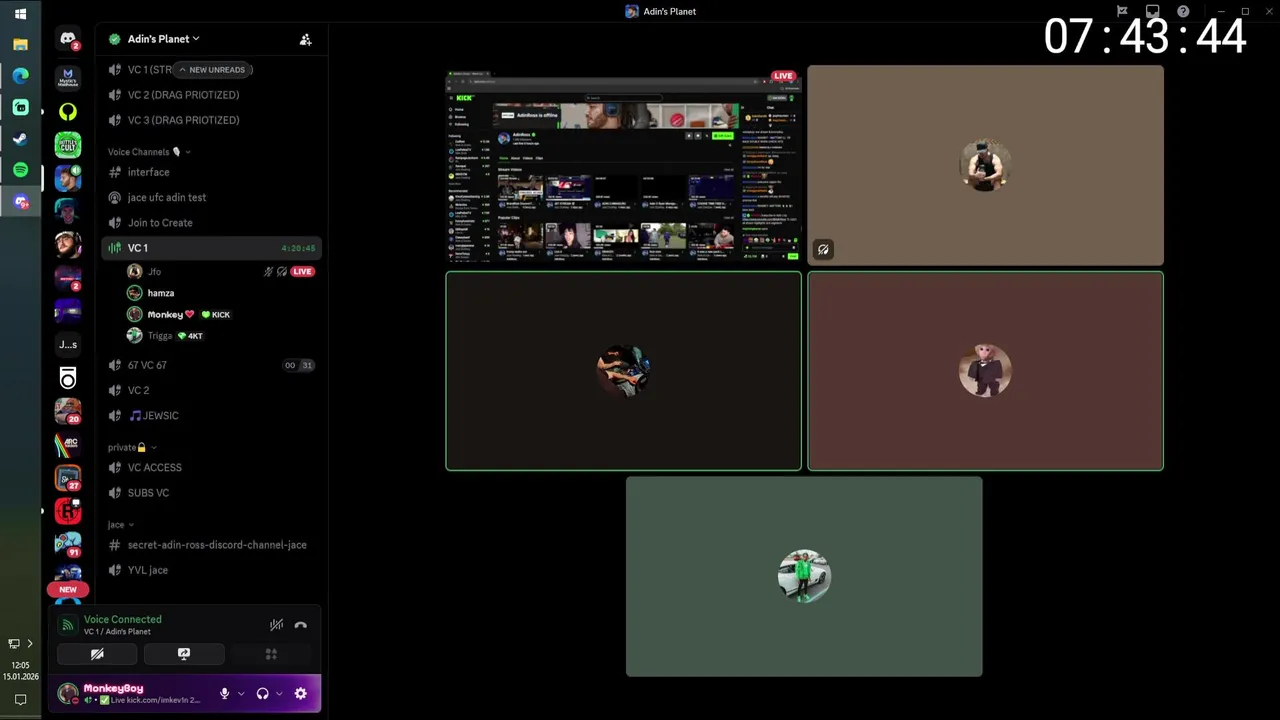
Task: Jump to NEW UNREADS pill
Action: click(x=212, y=69)
